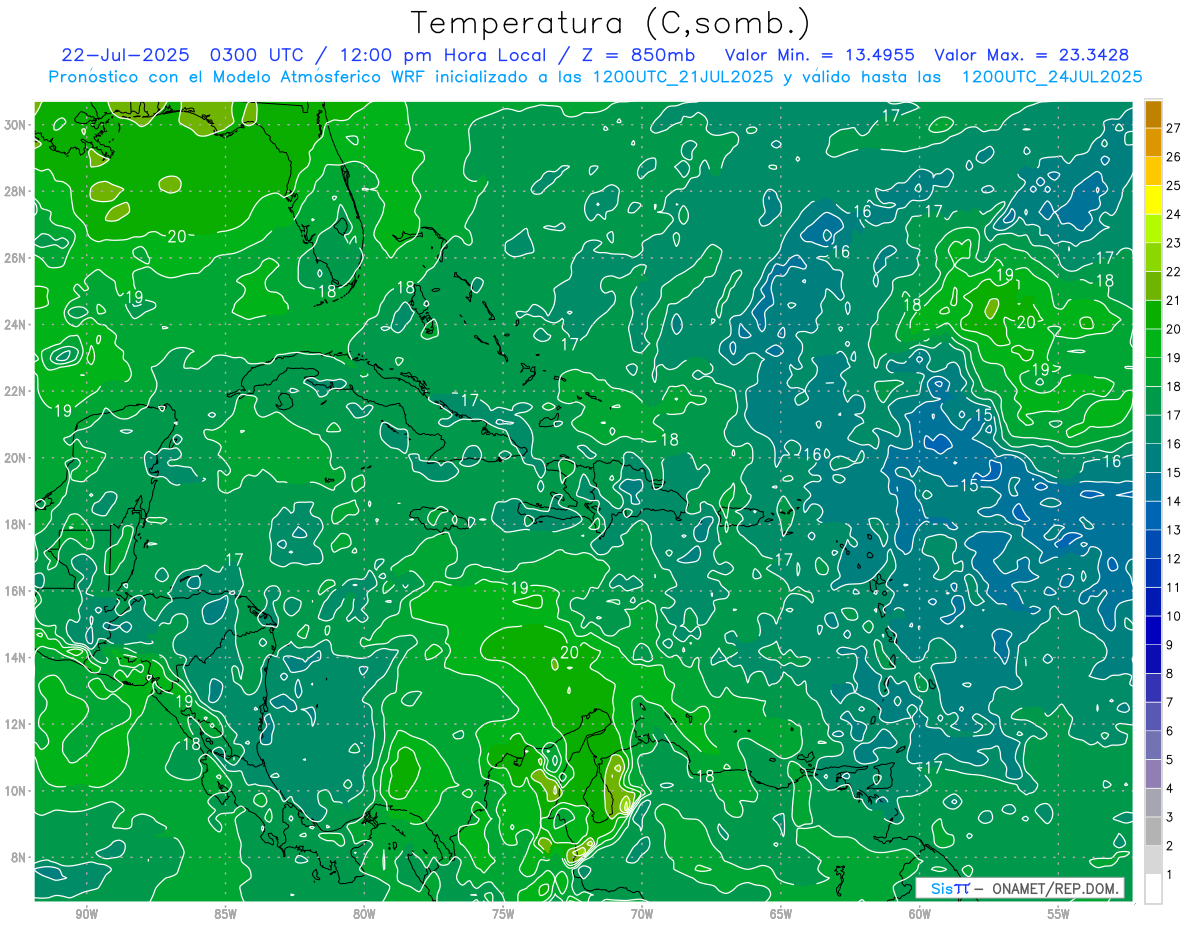Click the 14N latitude axis label
Viewport: 1200px width, 927px height.
[x=15, y=658]
